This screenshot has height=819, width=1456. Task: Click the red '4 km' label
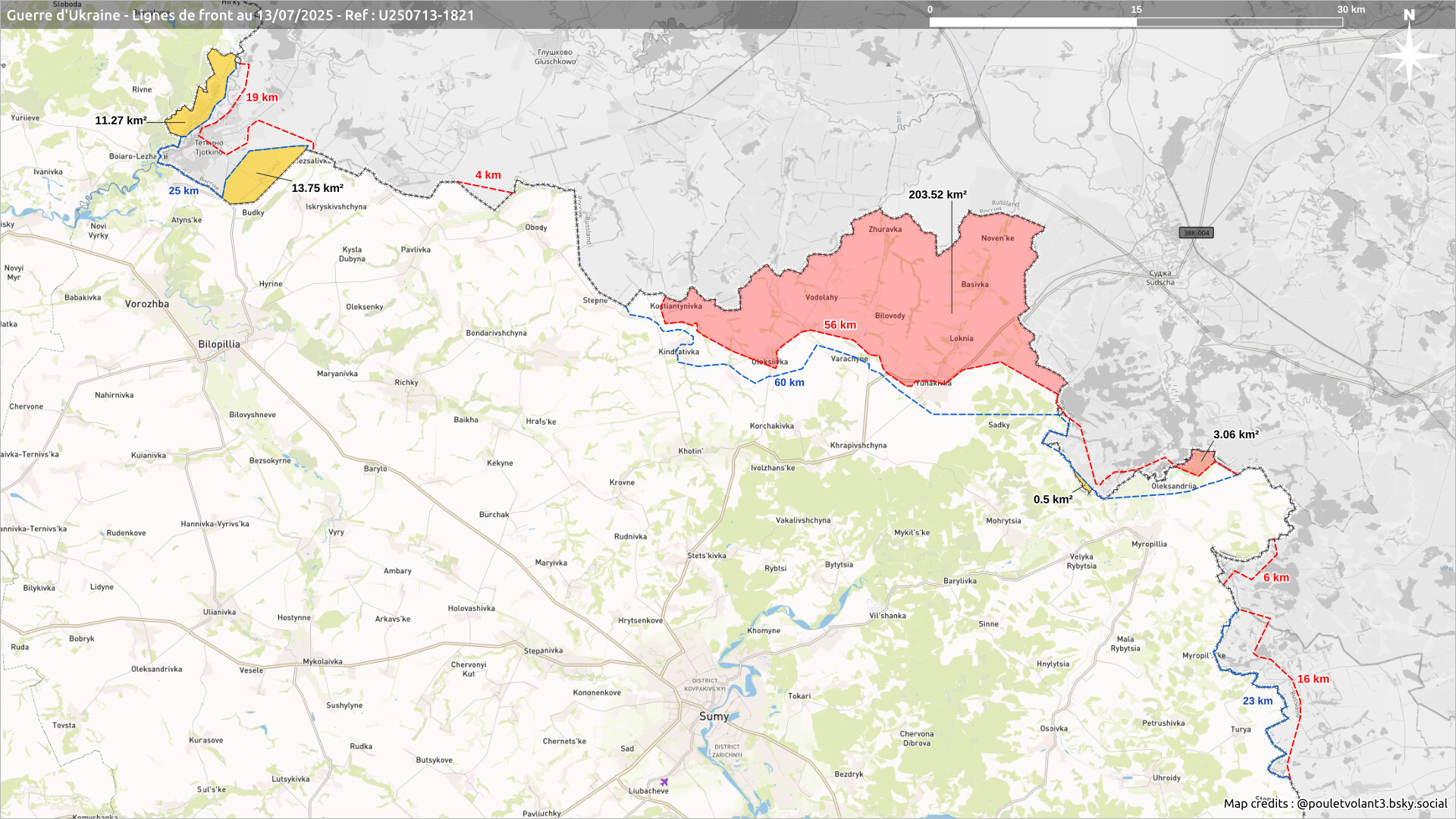[488, 175]
